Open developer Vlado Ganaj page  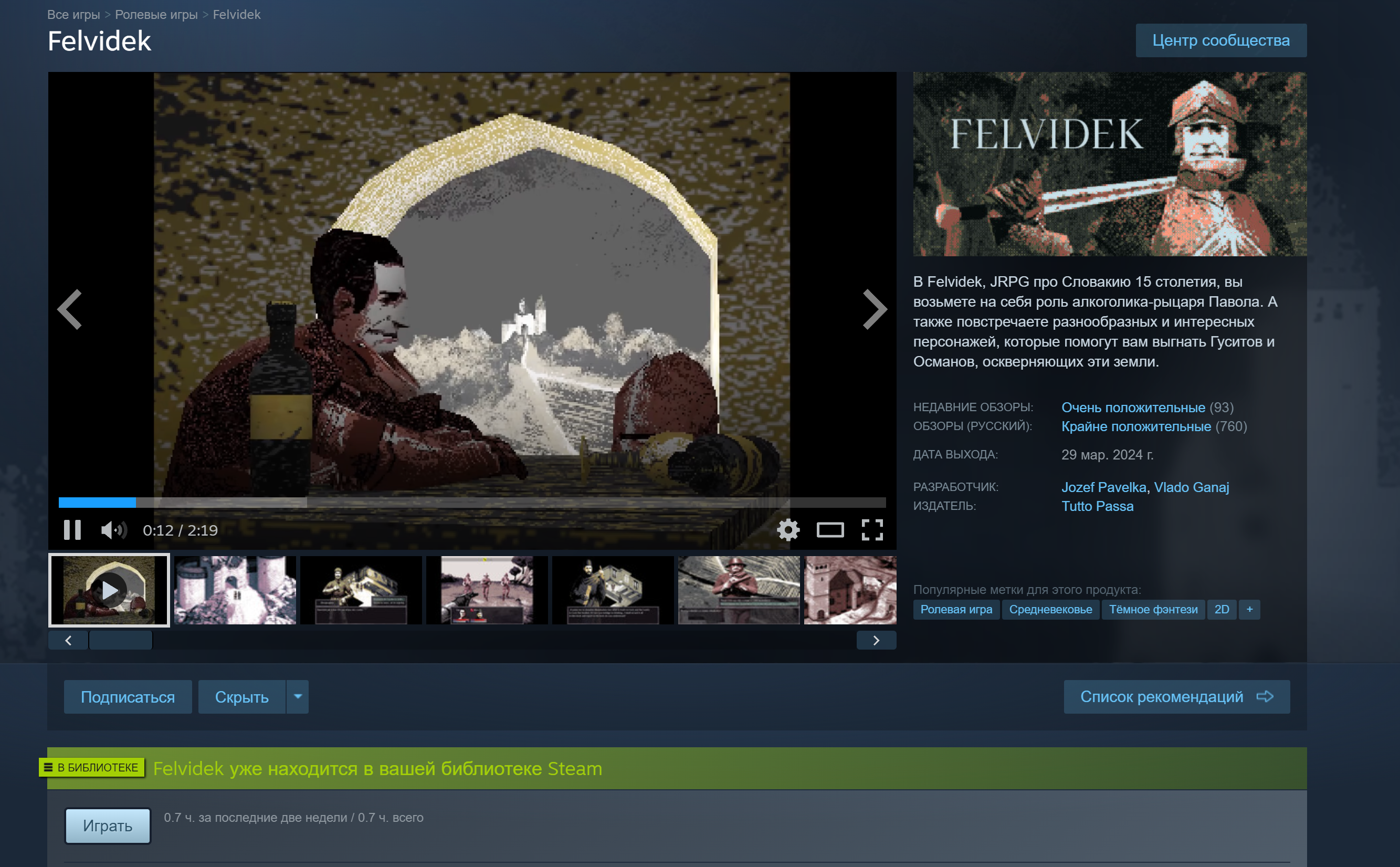coord(1192,487)
